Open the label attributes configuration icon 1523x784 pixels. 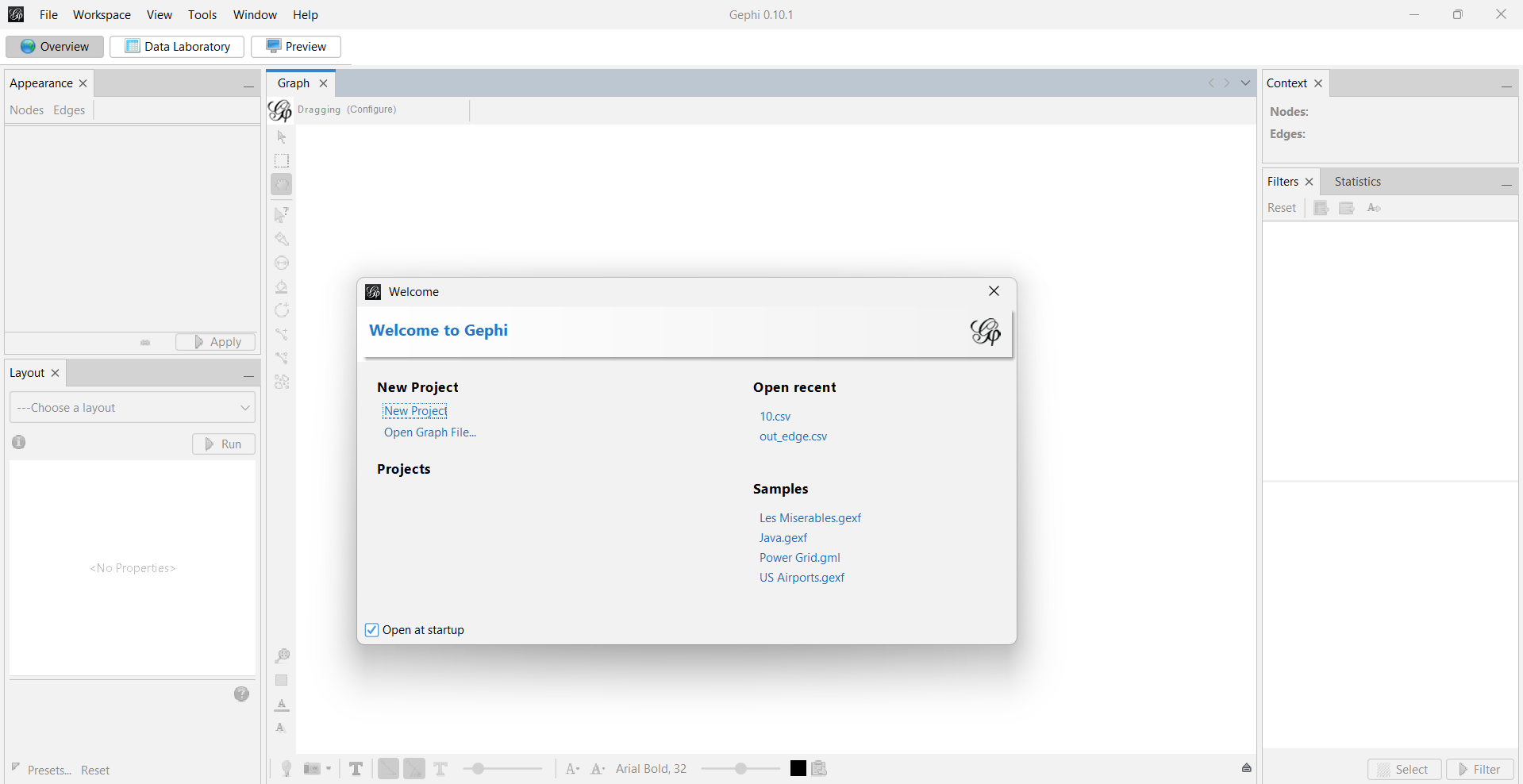point(819,768)
